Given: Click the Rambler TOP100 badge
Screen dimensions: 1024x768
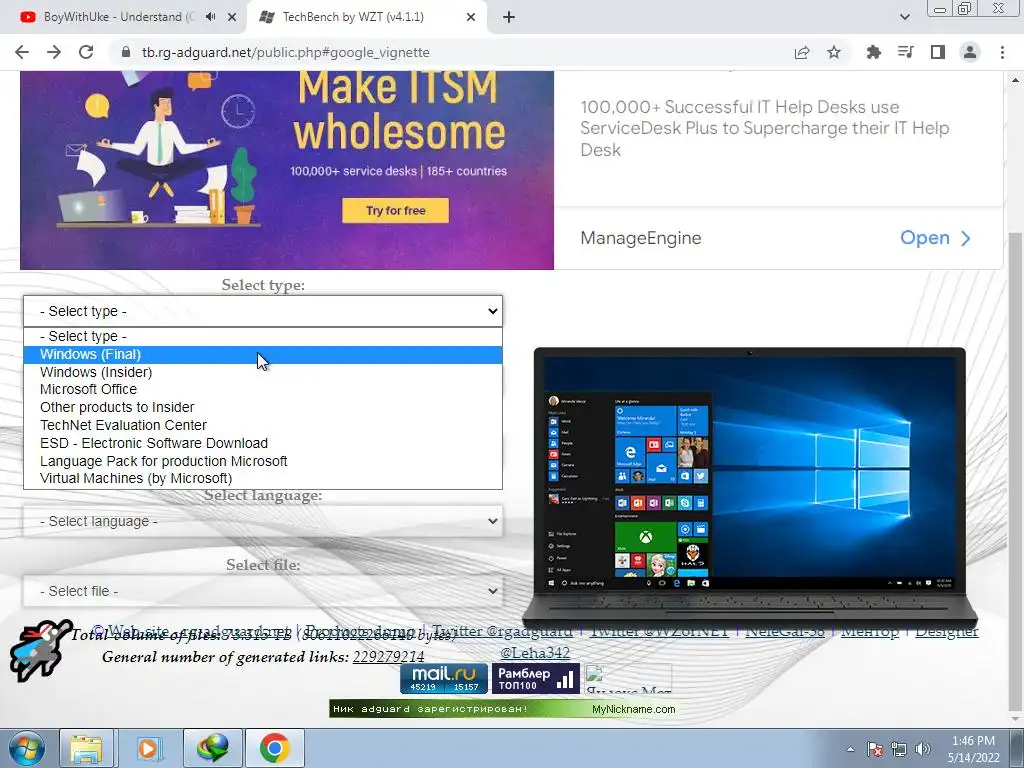Looking at the screenshot, I should [535, 679].
